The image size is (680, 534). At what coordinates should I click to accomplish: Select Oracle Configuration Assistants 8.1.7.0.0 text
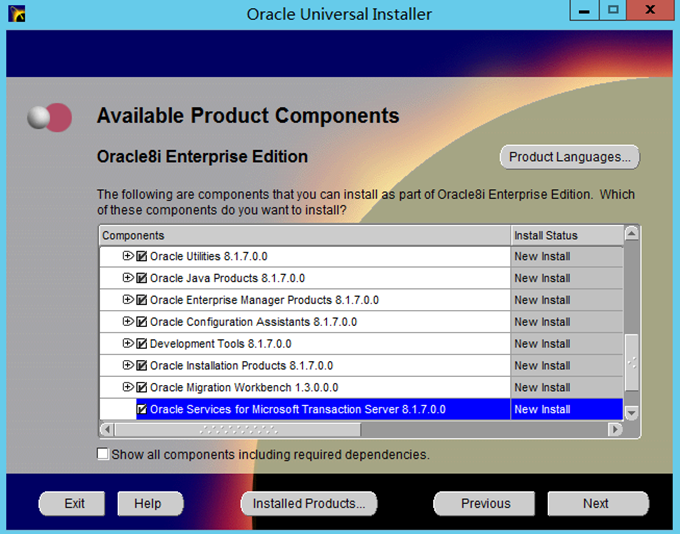(253, 322)
